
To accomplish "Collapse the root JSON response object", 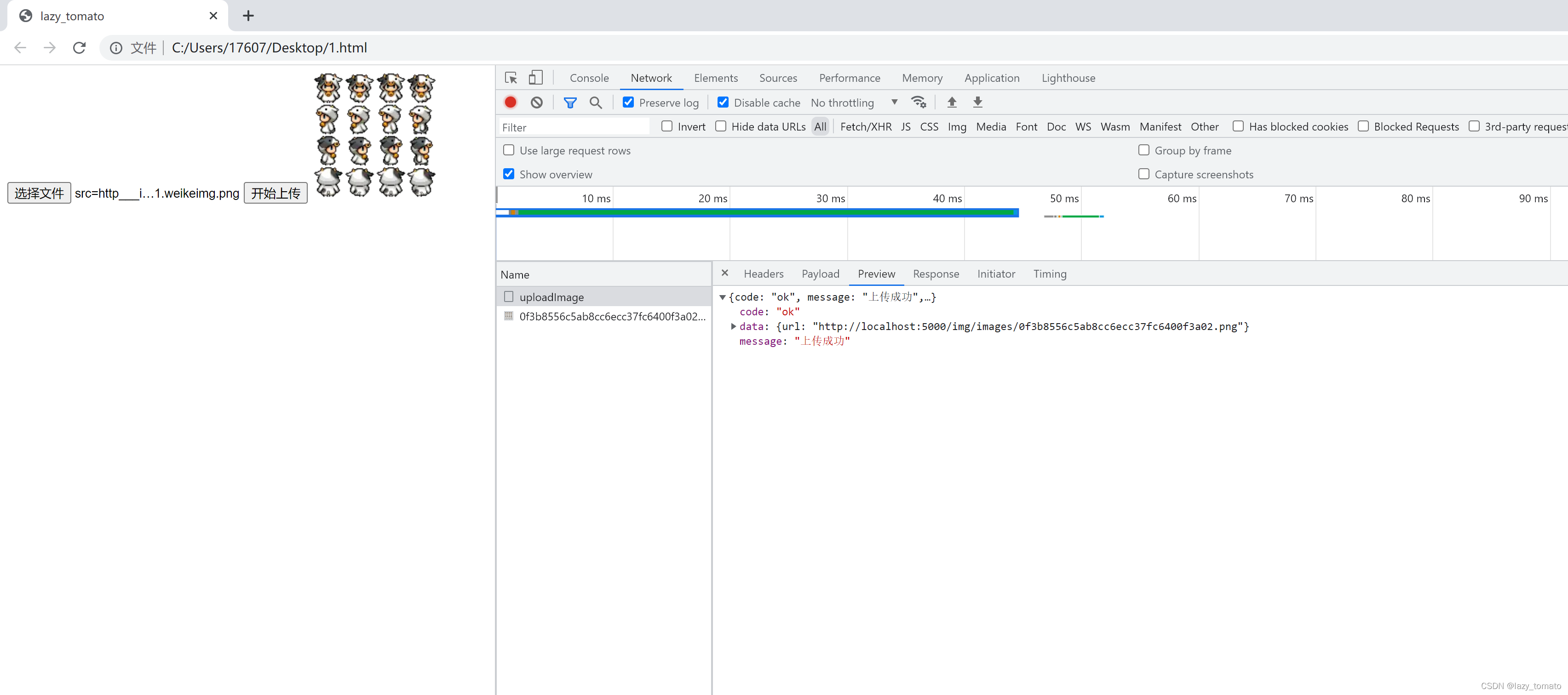I will (723, 297).
